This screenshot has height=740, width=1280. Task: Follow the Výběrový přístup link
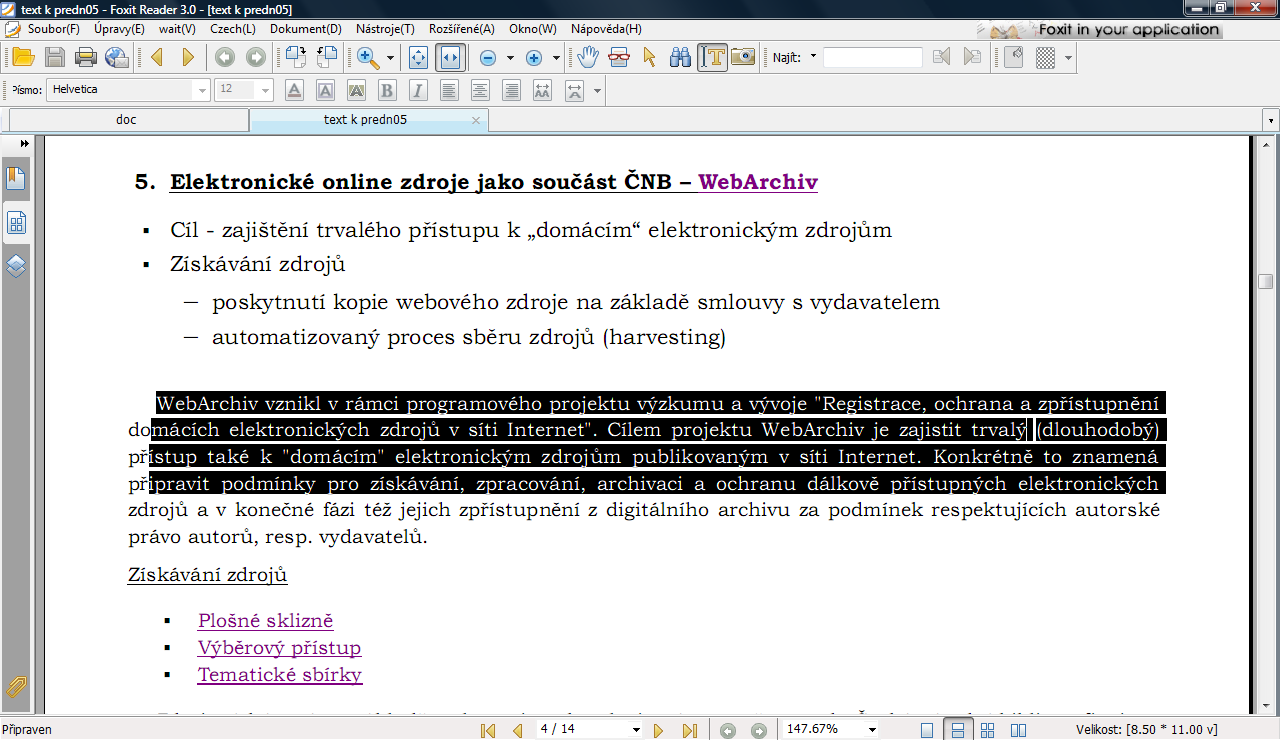279,648
